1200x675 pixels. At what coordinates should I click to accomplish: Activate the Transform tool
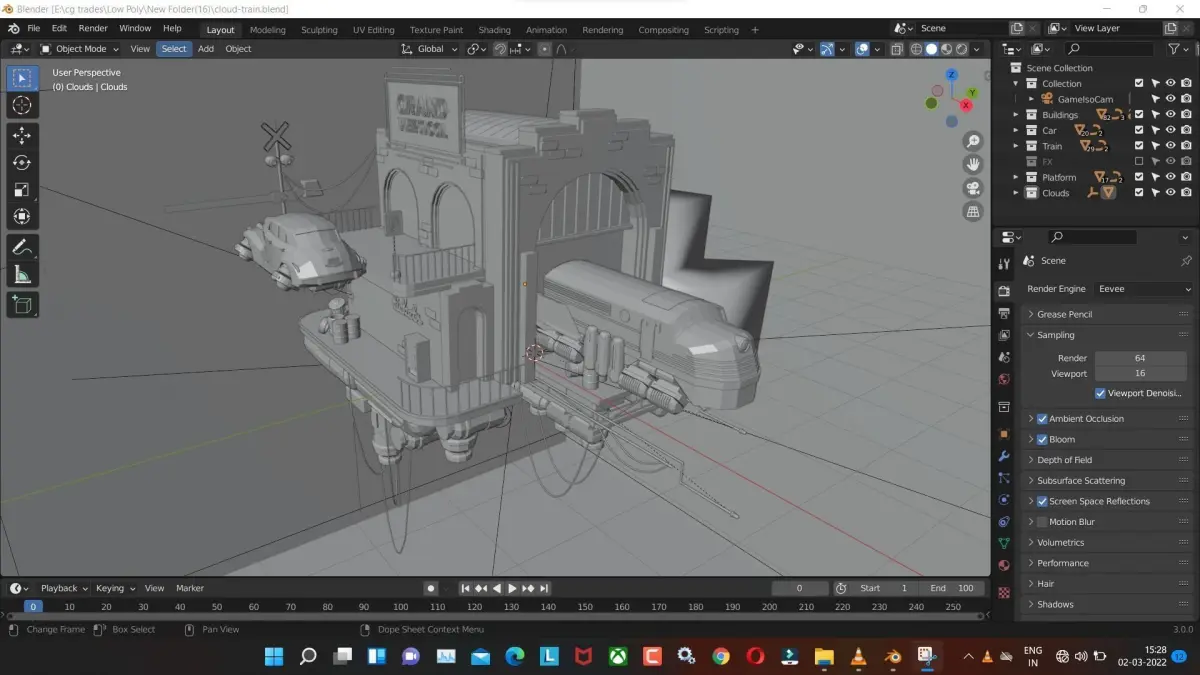[x=22, y=216]
